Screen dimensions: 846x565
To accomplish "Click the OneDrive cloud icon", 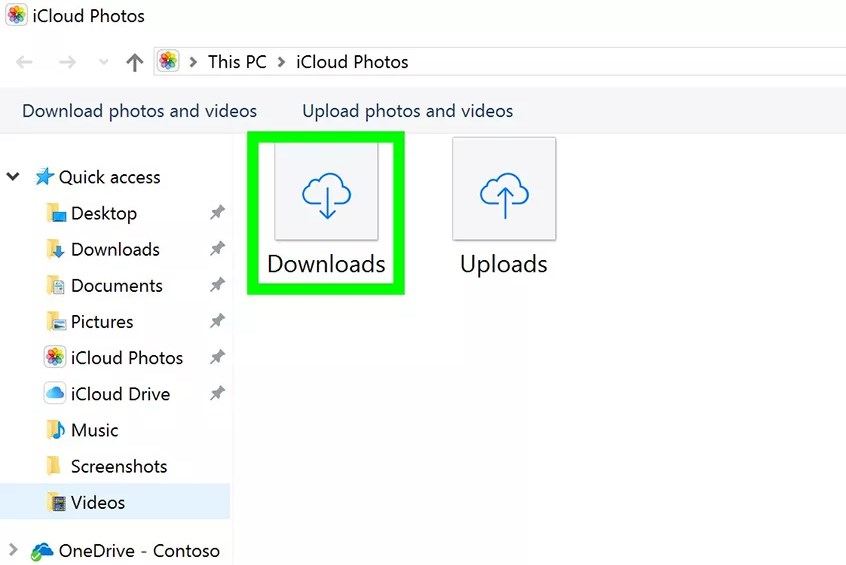I will (42, 551).
